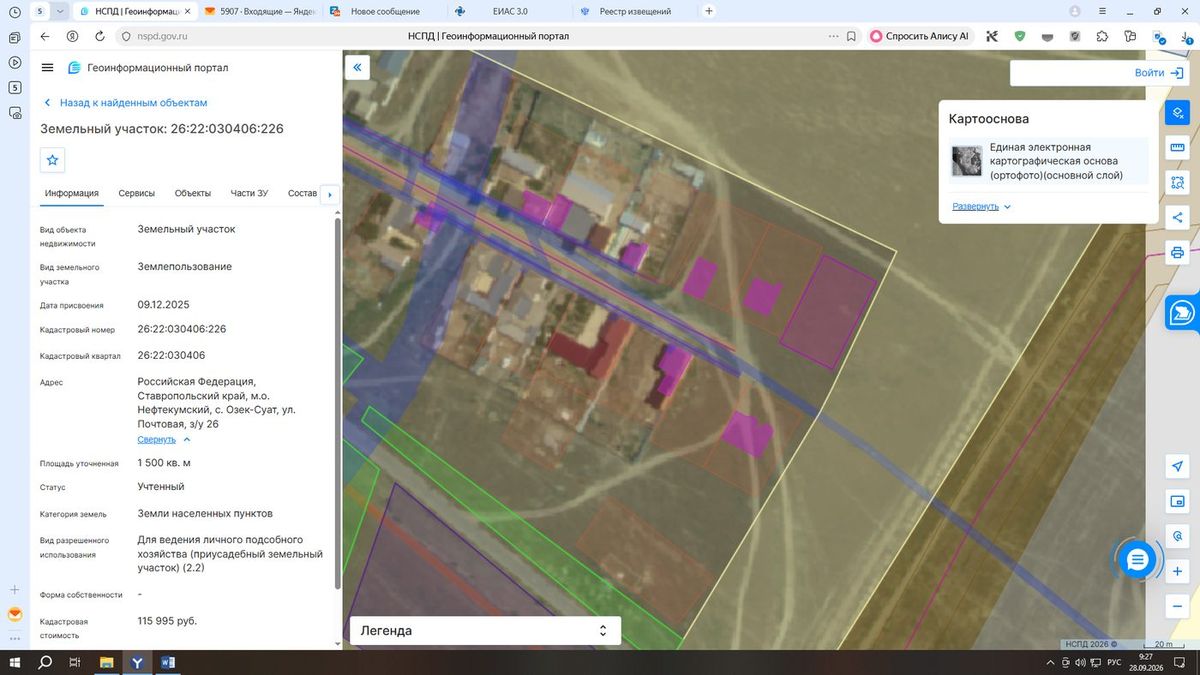Zoom out of the map
The image size is (1200, 675).
tap(1177, 606)
